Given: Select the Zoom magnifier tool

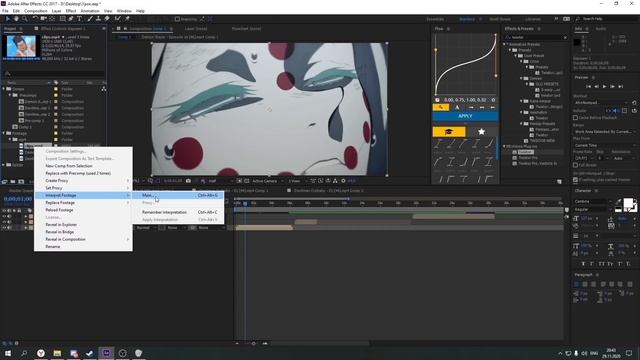Looking at the screenshot, I should click(24, 19).
